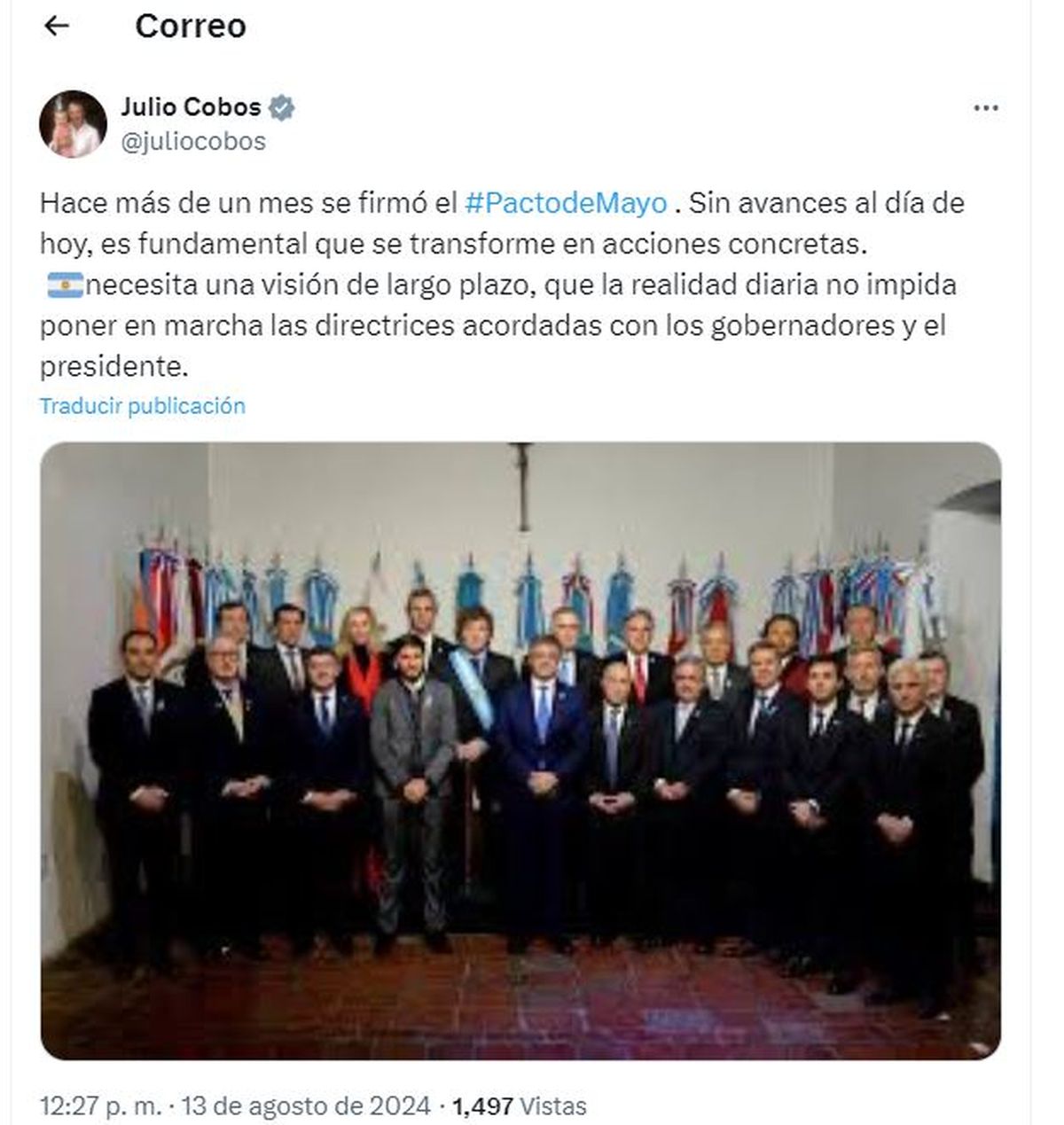The image size is (1064, 1125).
Task: Go back using the left arrow
Action: tap(57, 27)
